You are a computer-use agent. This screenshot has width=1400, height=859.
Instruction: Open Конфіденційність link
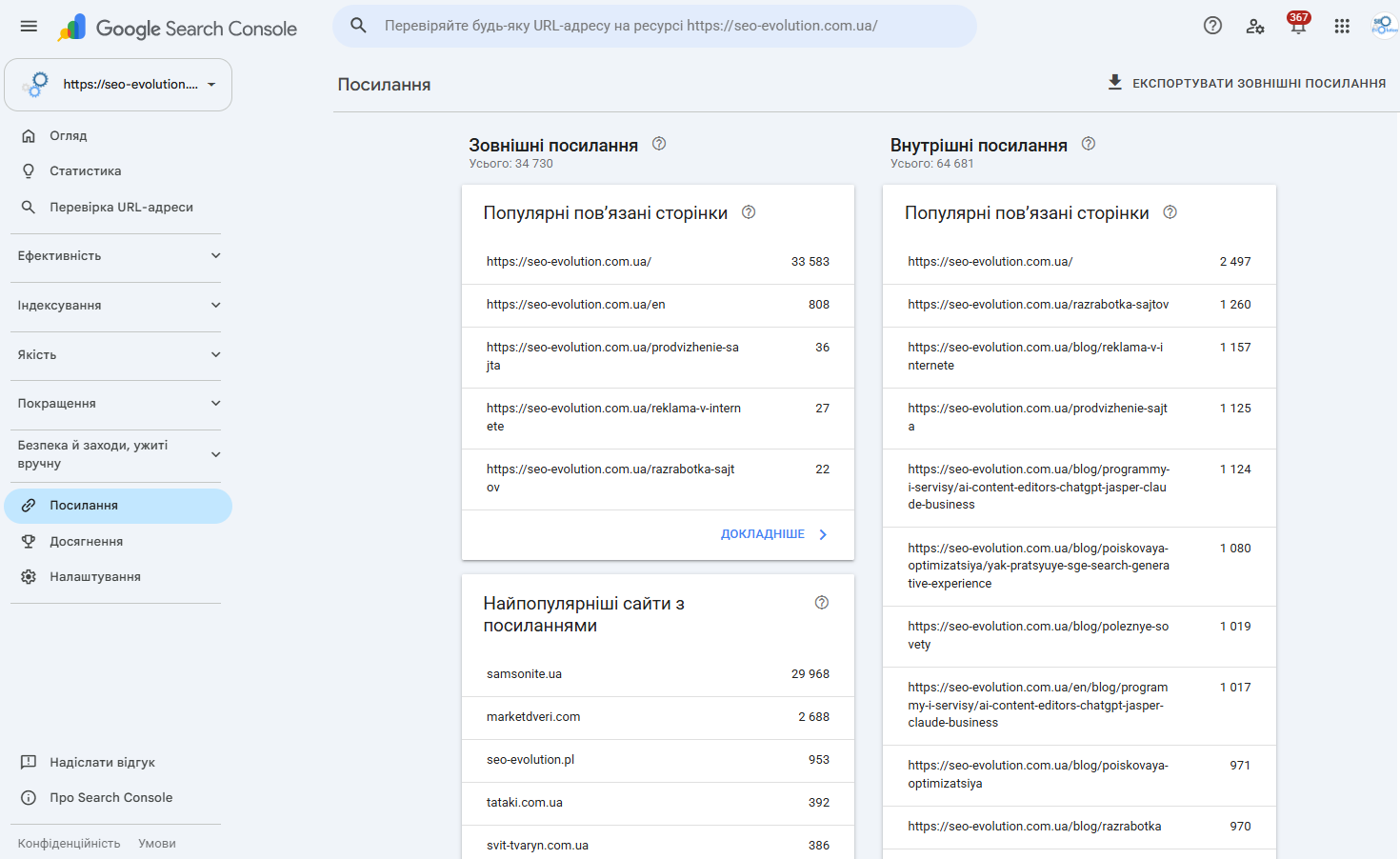(69, 844)
